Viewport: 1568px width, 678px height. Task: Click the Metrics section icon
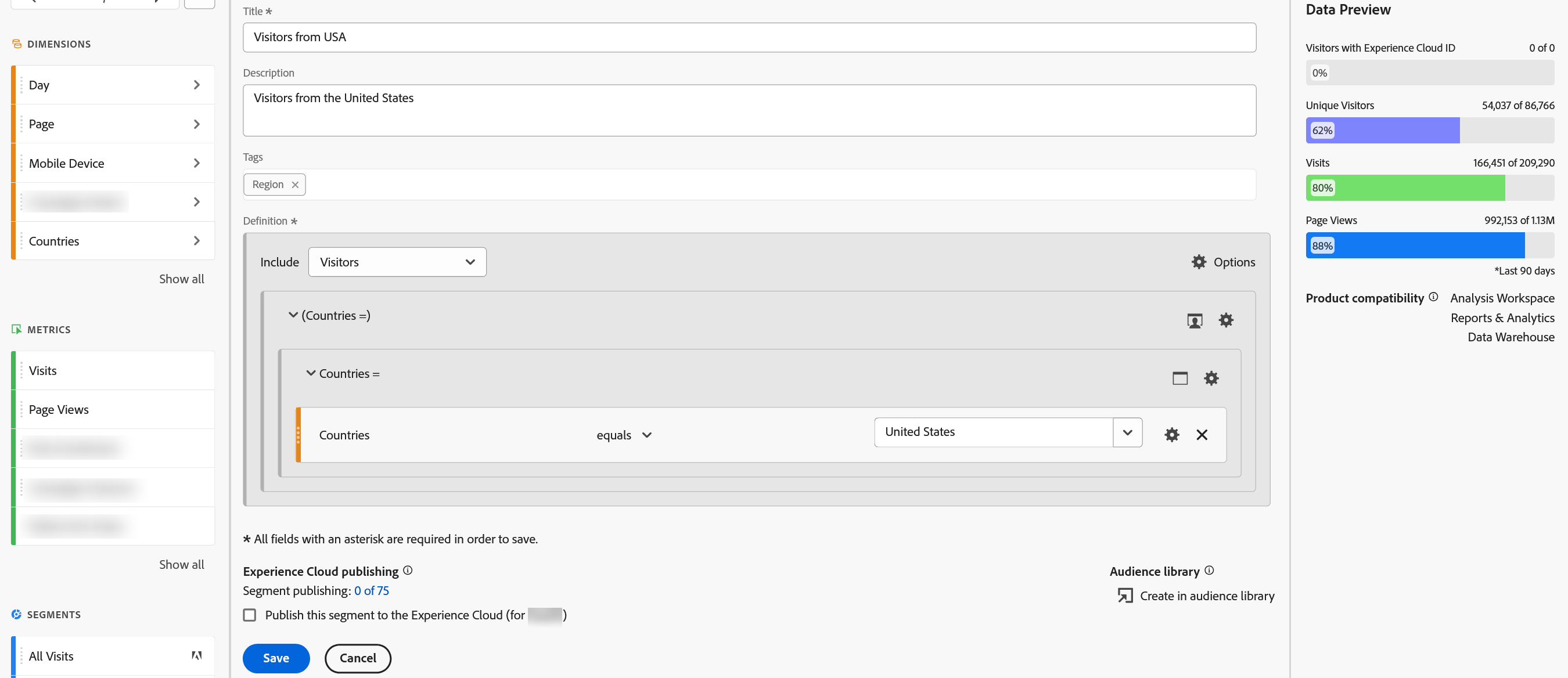click(16, 329)
